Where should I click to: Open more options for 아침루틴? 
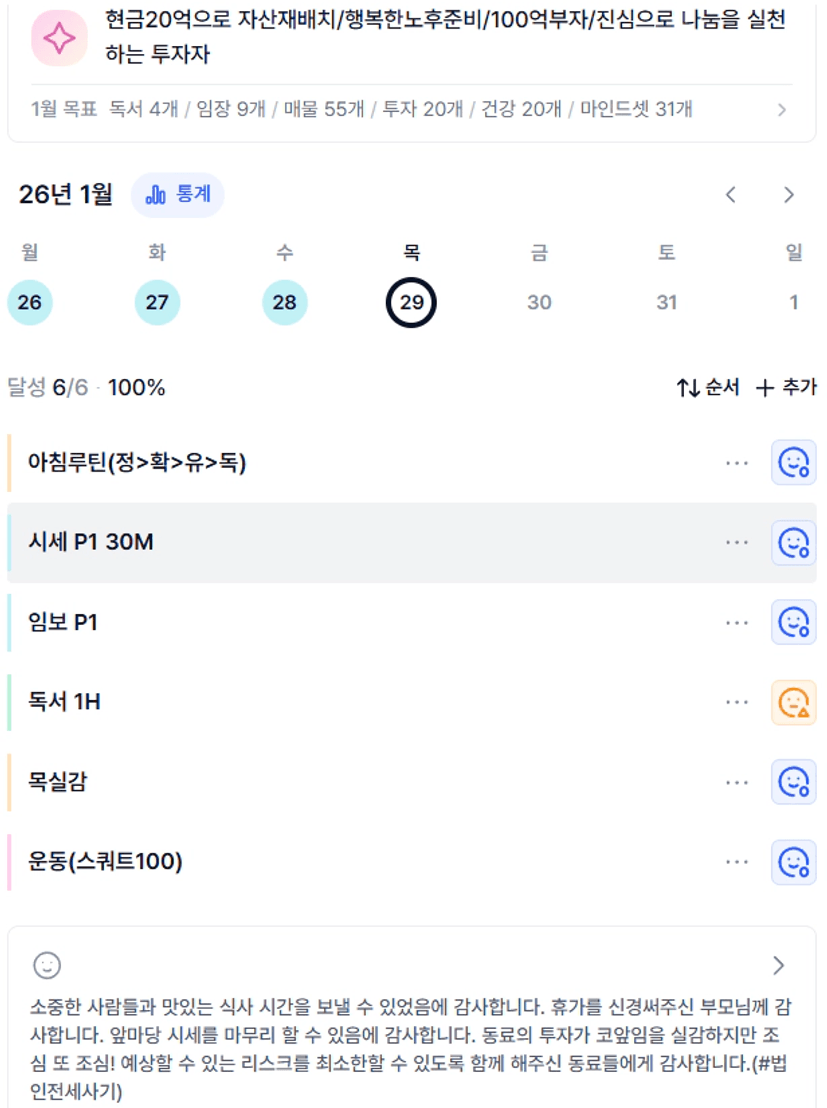pos(737,463)
